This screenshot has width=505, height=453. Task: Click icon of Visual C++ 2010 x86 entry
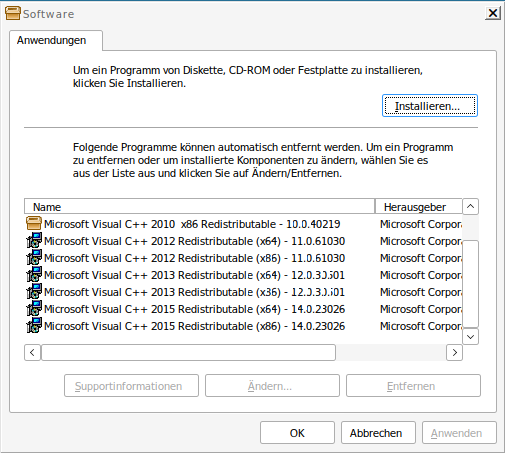coord(34,224)
